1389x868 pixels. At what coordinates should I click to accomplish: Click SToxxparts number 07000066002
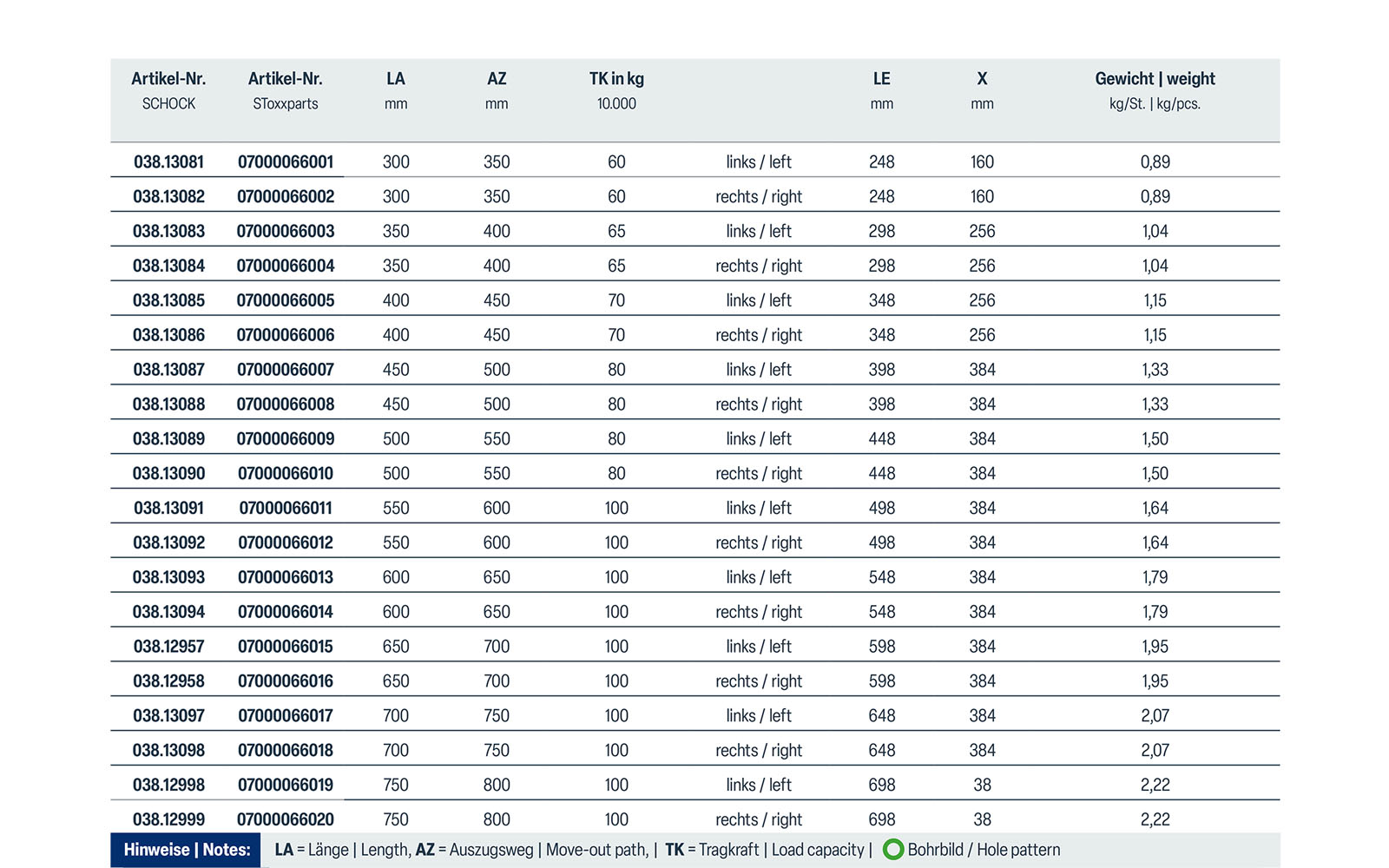[x=286, y=197]
